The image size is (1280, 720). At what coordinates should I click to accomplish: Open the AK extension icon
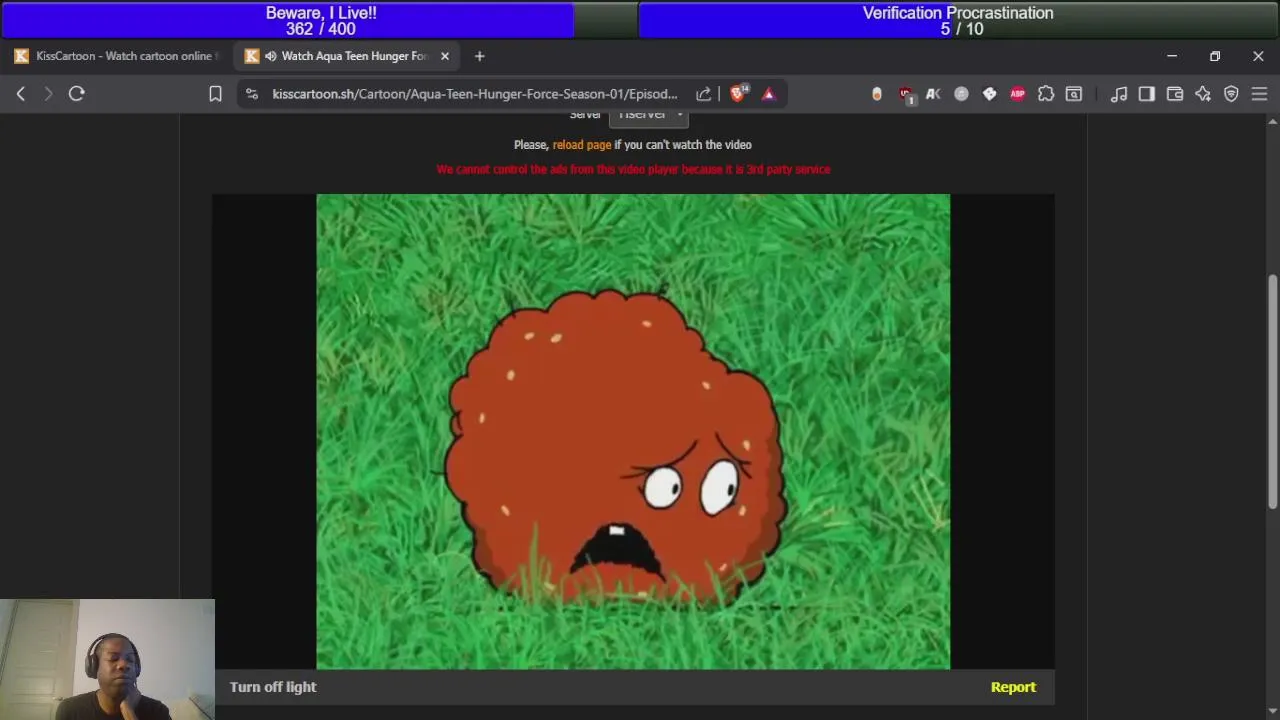coord(933,94)
